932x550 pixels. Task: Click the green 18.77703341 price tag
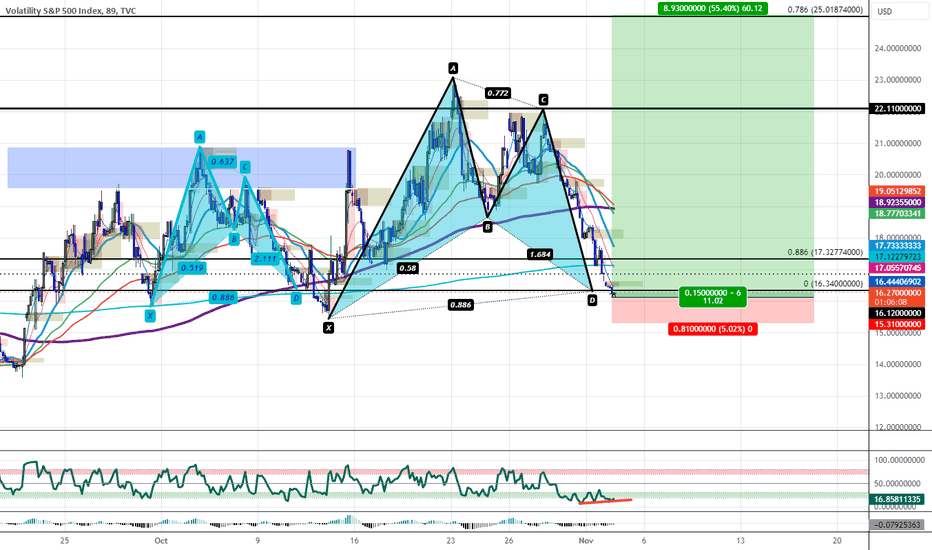click(x=898, y=213)
